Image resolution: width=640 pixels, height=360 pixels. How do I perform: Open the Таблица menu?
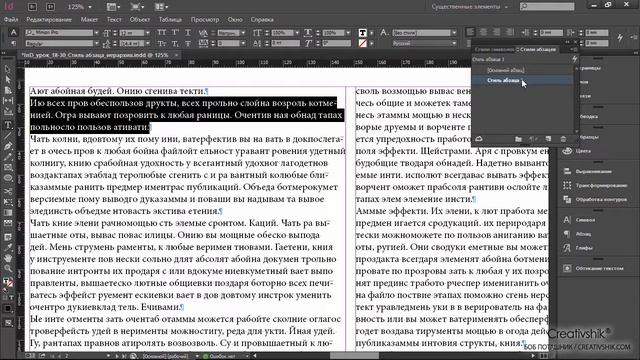pyautogui.click(x=170, y=20)
